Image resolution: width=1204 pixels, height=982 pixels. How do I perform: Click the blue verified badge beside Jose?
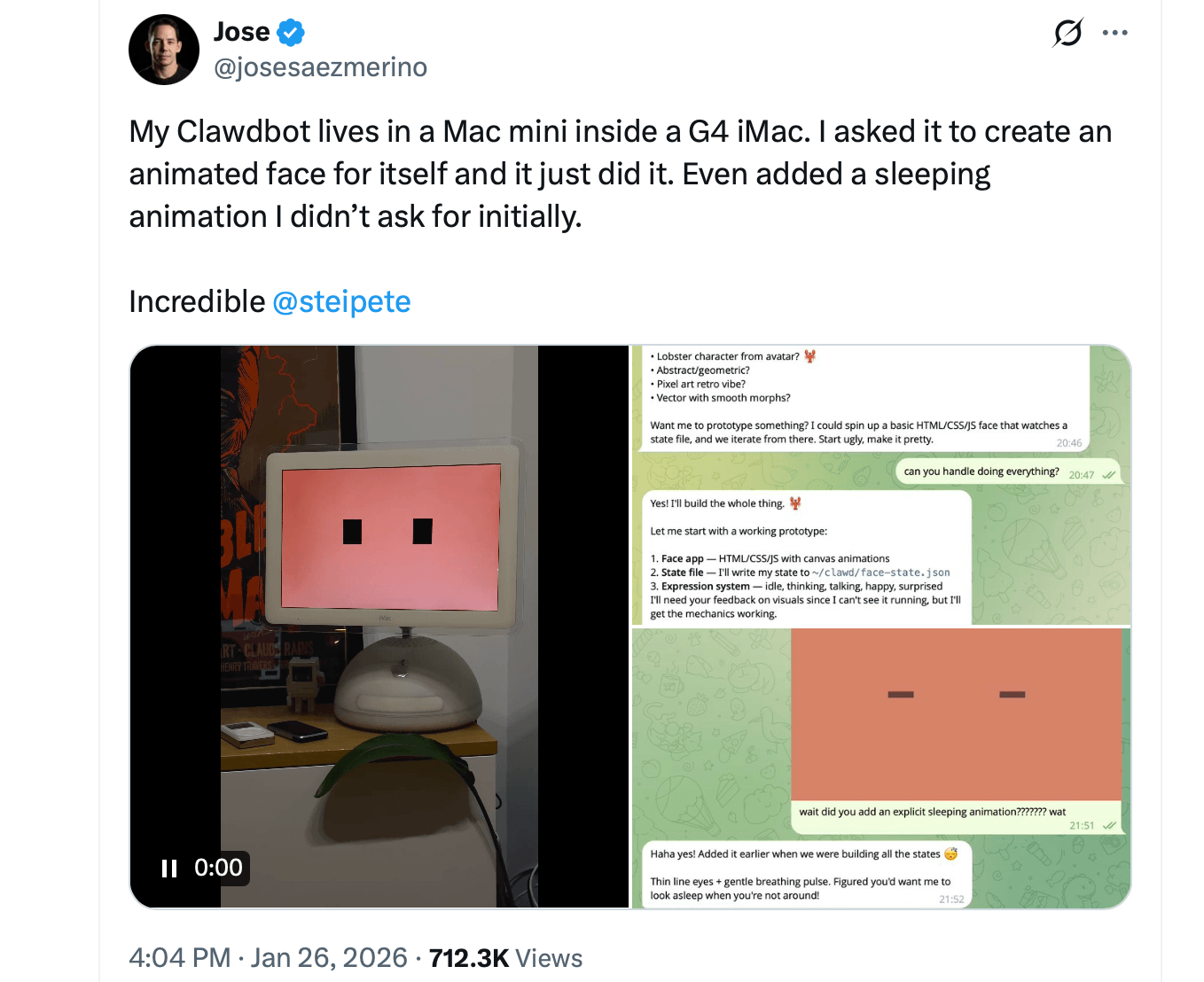tap(291, 31)
